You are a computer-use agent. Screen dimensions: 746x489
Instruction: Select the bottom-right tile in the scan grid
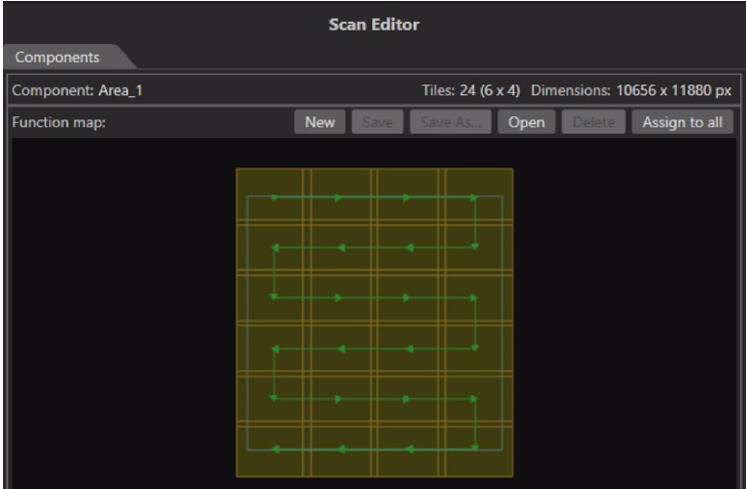pos(479,450)
